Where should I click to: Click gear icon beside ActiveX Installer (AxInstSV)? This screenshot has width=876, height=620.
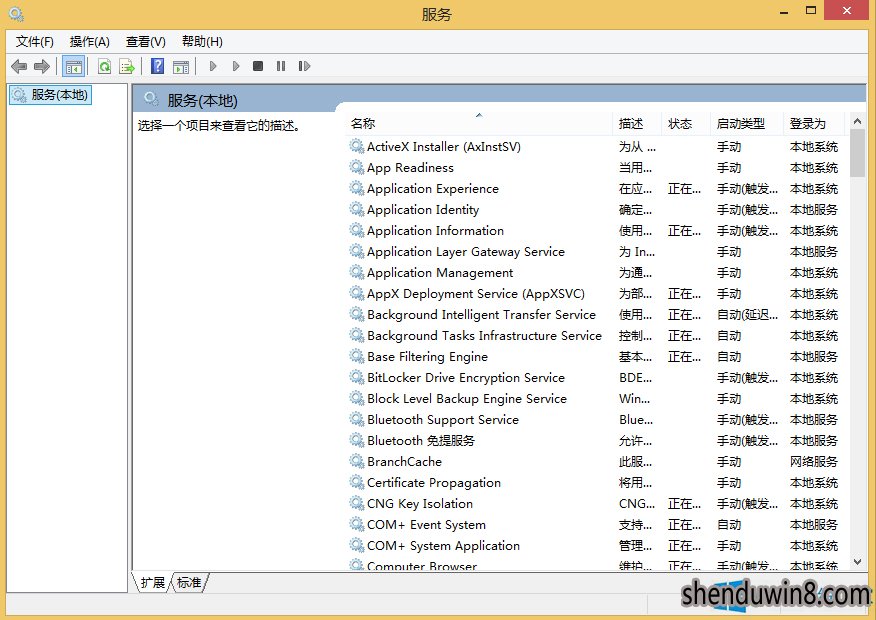click(x=357, y=146)
